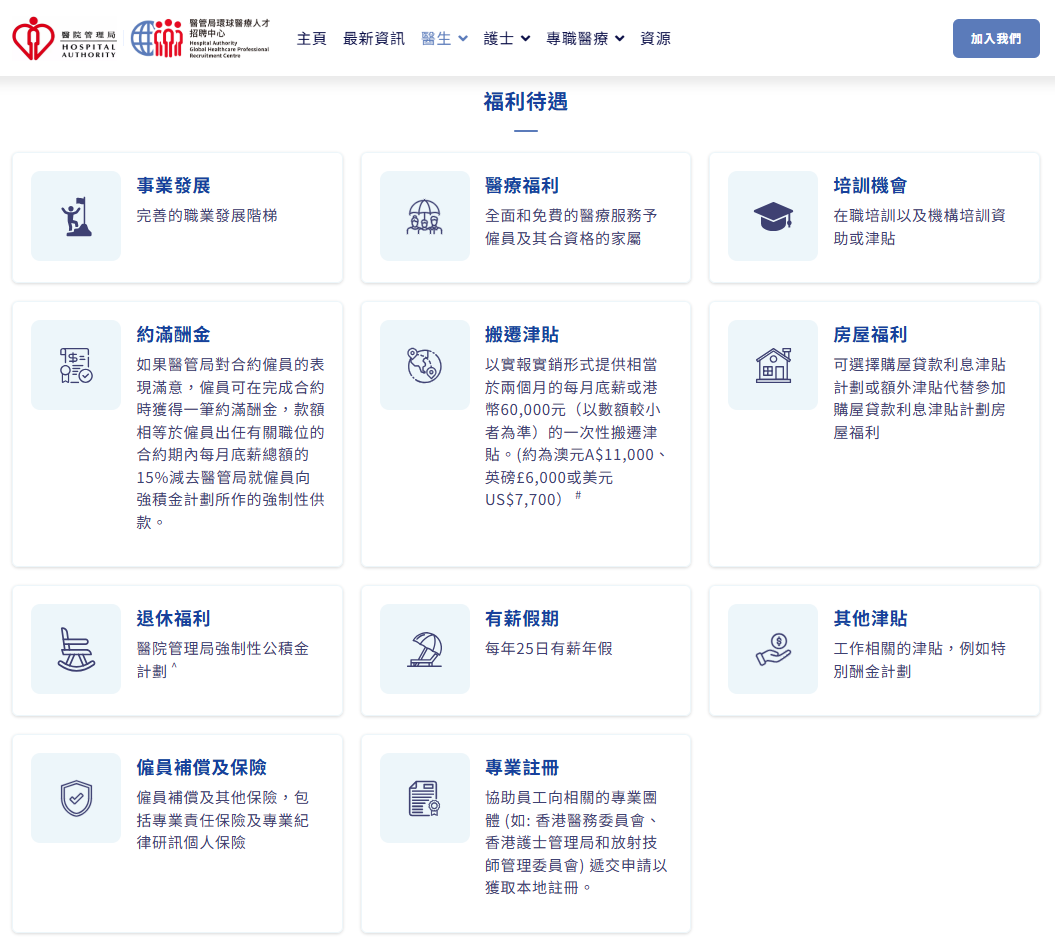Click the hand with coin allowance icon
This screenshot has width=1055, height=945.
pyautogui.click(x=773, y=649)
